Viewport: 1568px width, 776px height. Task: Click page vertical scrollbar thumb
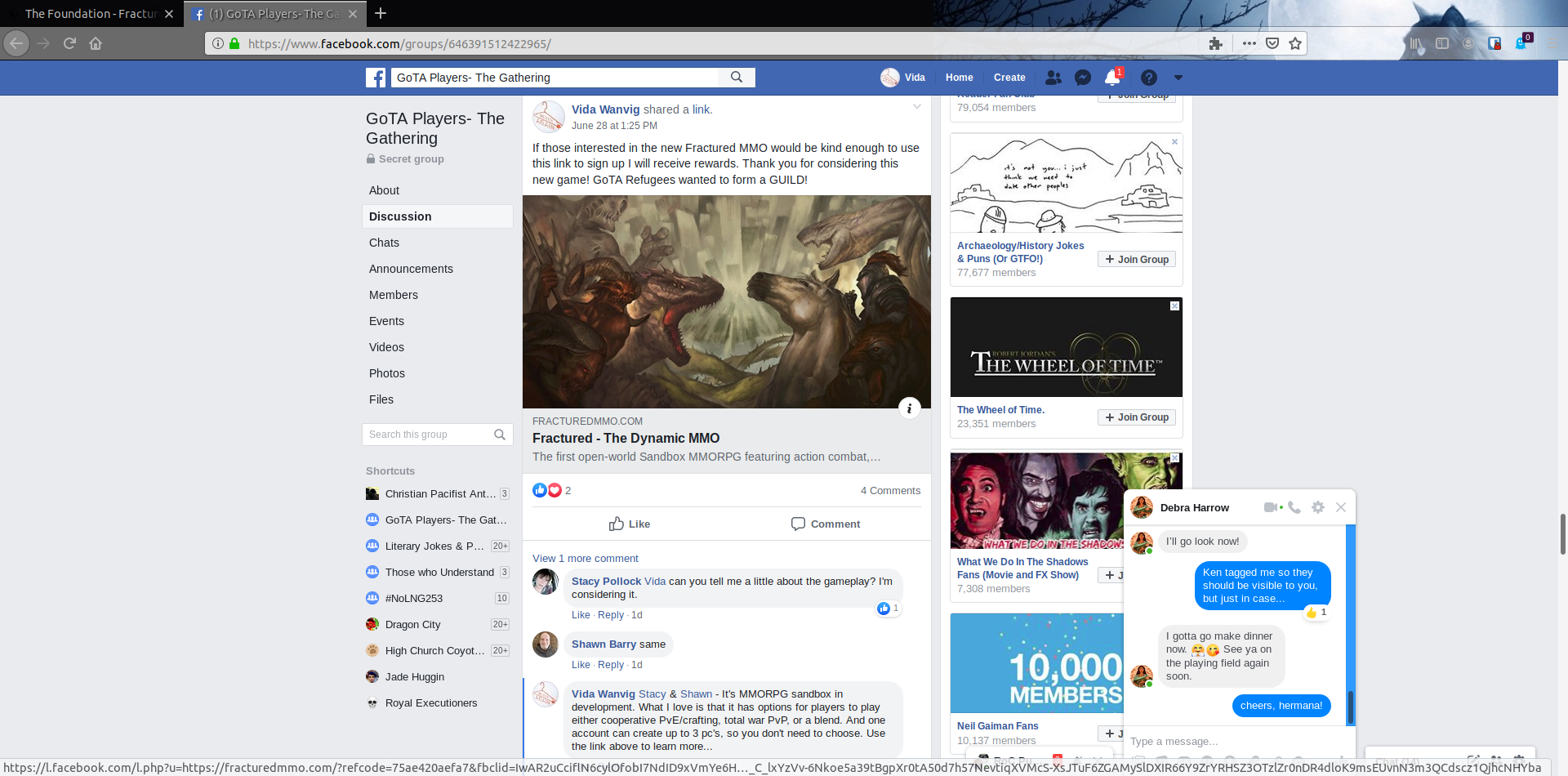pos(1562,534)
